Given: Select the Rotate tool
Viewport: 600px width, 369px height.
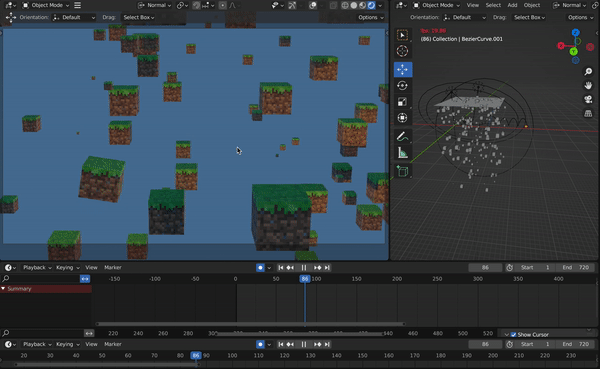Looking at the screenshot, I should 402,85.
